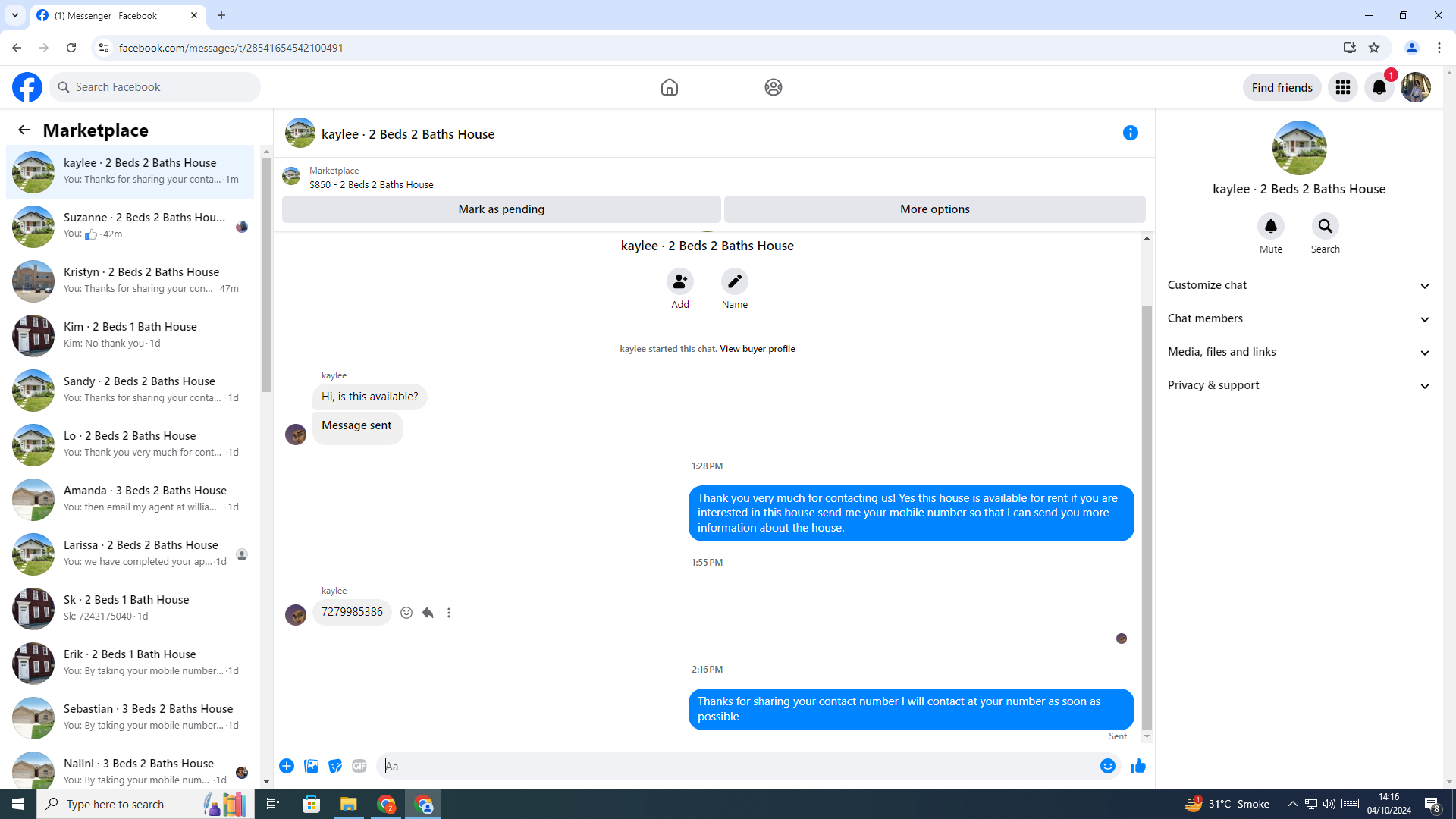Expand the Privacy & support section

pyautogui.click(x=1299, y=385)
